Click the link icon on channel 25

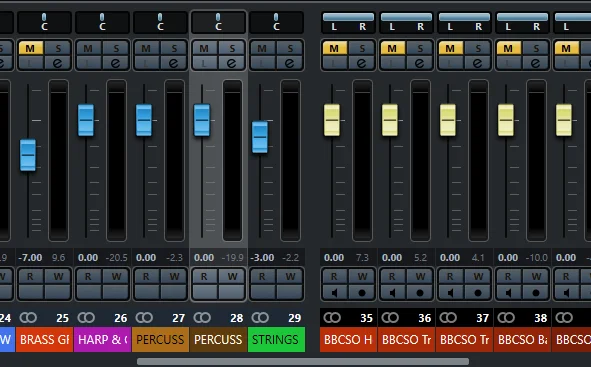coord(28,318)
